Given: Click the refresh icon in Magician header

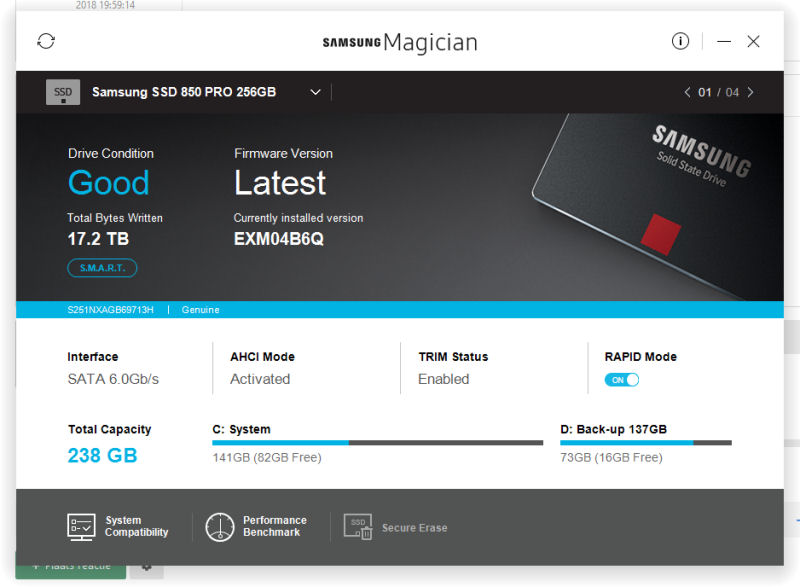Looking at the screenshot, I should [46, 41].
